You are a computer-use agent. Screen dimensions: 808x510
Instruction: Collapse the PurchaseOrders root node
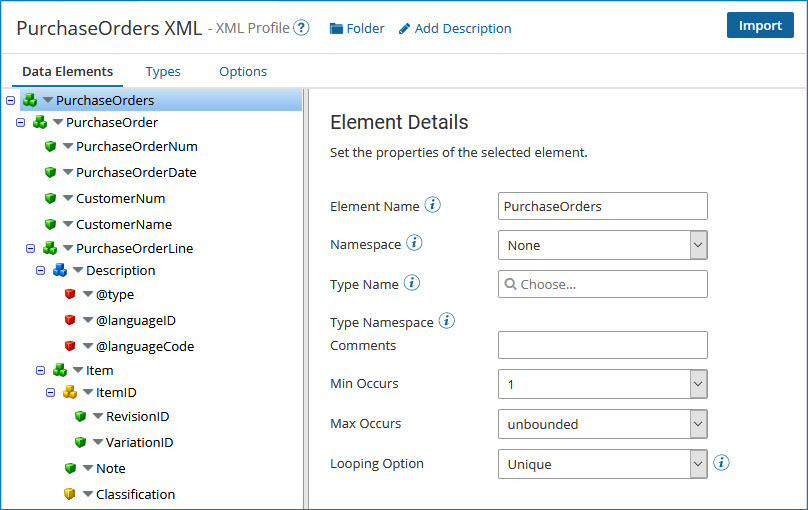(10, 100)
